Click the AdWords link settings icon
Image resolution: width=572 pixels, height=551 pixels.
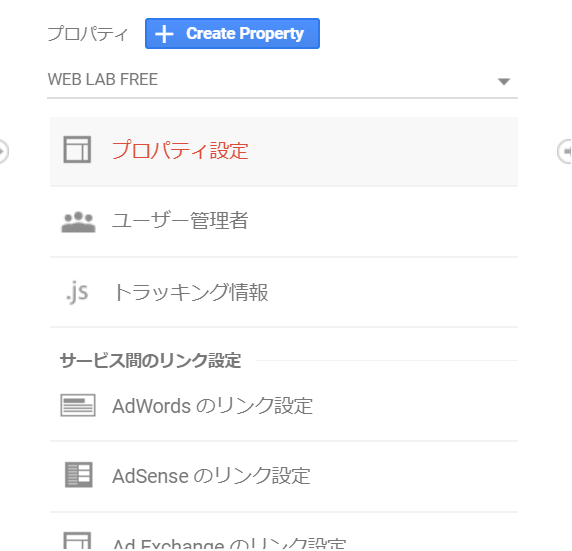point(78,405)
